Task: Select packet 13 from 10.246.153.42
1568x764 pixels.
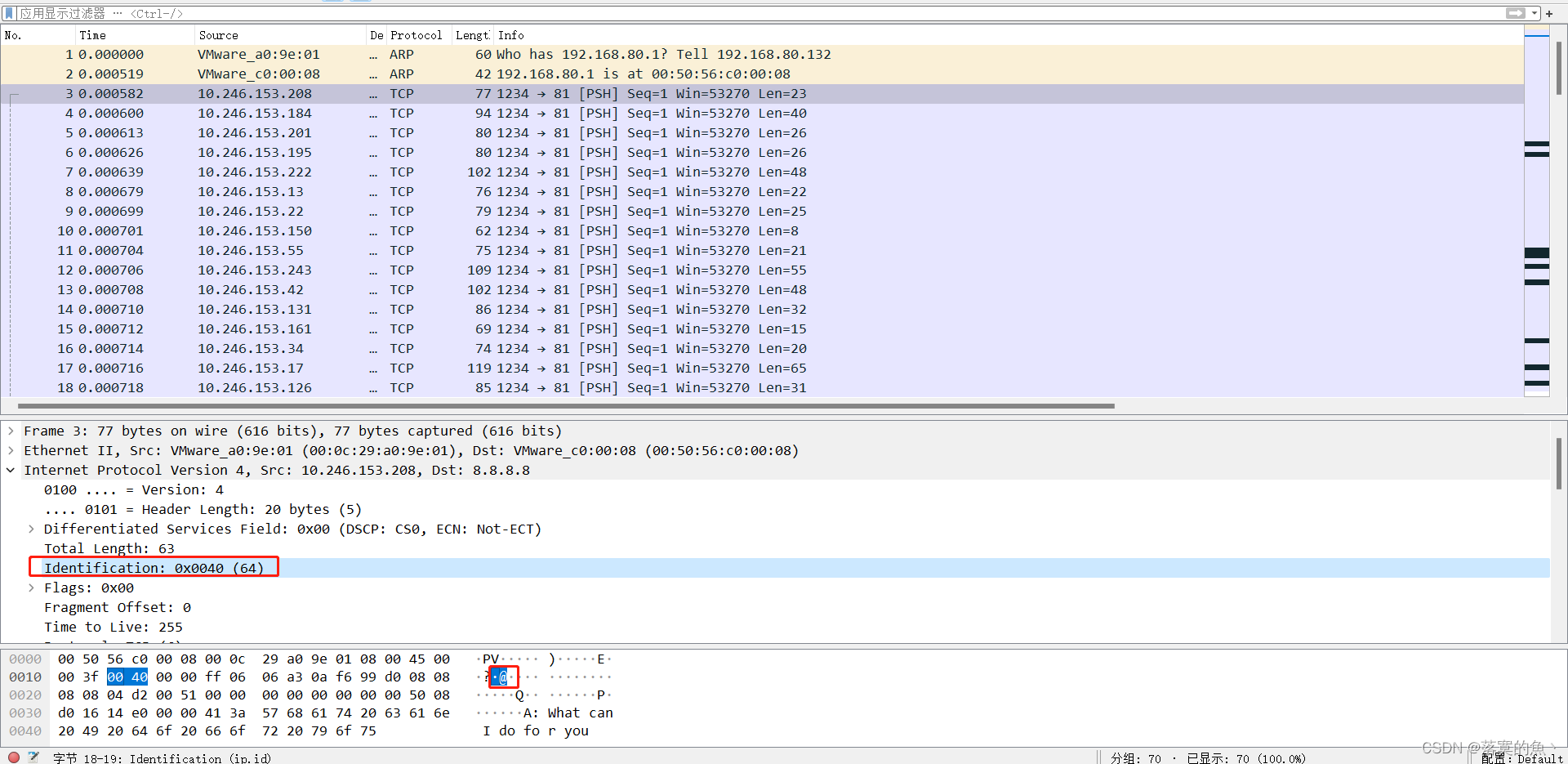Action: click(762, 290)
